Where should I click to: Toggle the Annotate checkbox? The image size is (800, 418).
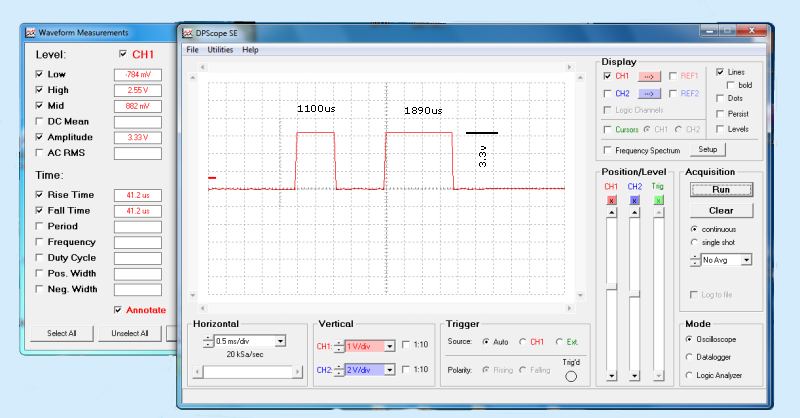(118, 310)
